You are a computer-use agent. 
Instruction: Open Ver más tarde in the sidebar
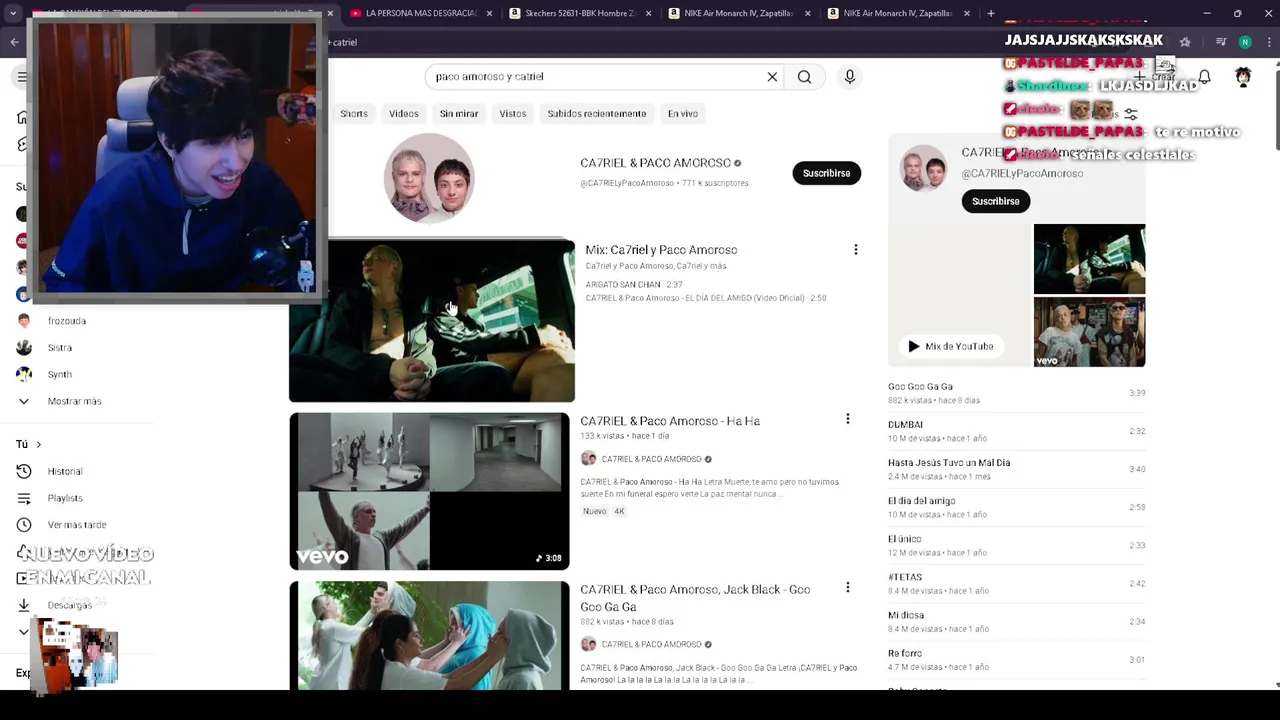click(x=76, y=525)
